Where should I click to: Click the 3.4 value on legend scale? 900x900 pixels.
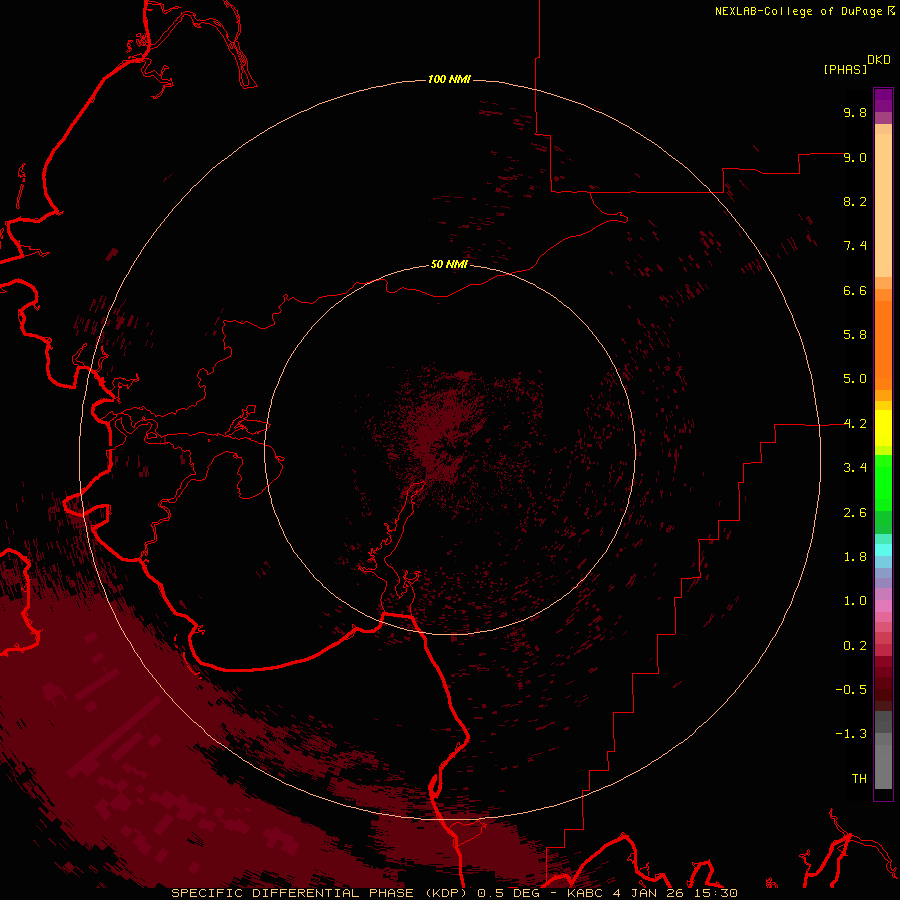pyautogui.click(x=855, y=468)
